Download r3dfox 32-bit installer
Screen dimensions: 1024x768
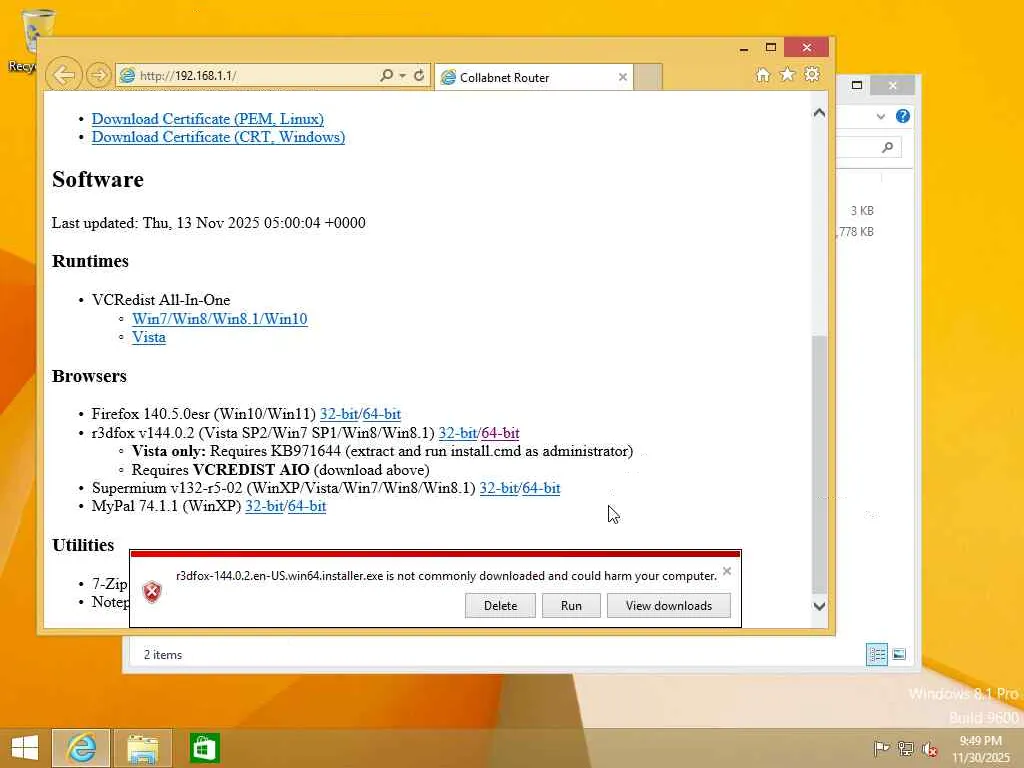(x=458, y=432)
